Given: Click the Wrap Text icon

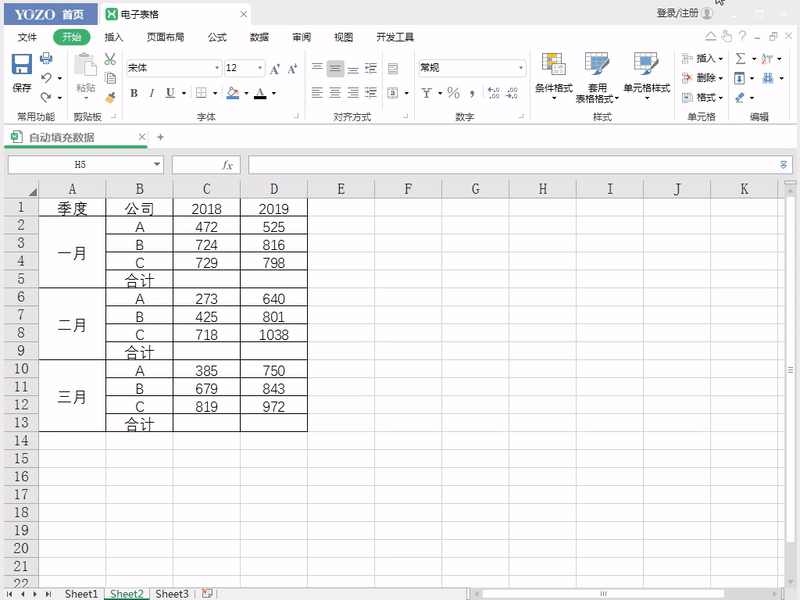Looking at the screenshot, I should pos(393,68).
